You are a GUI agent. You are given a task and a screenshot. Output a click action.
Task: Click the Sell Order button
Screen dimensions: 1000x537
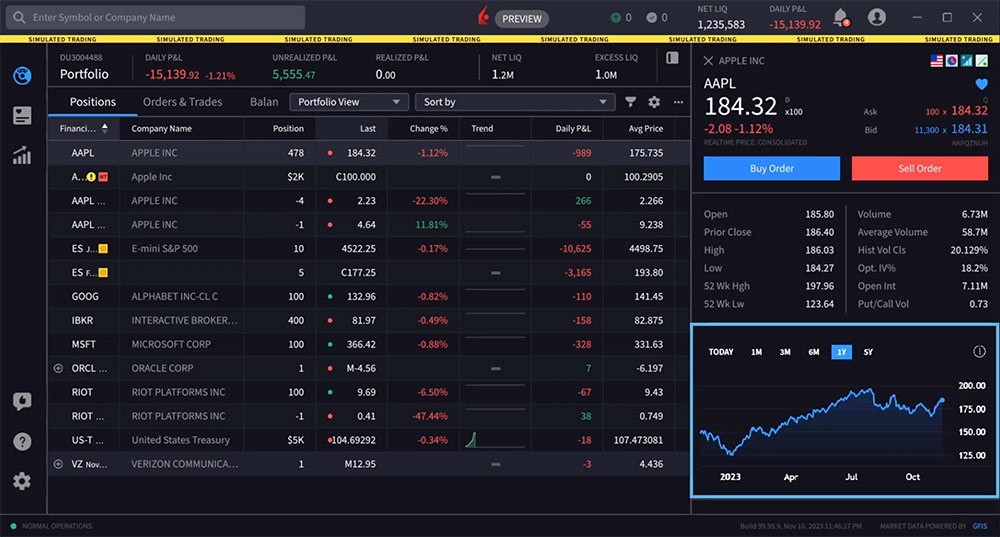(x=919, y=168)
